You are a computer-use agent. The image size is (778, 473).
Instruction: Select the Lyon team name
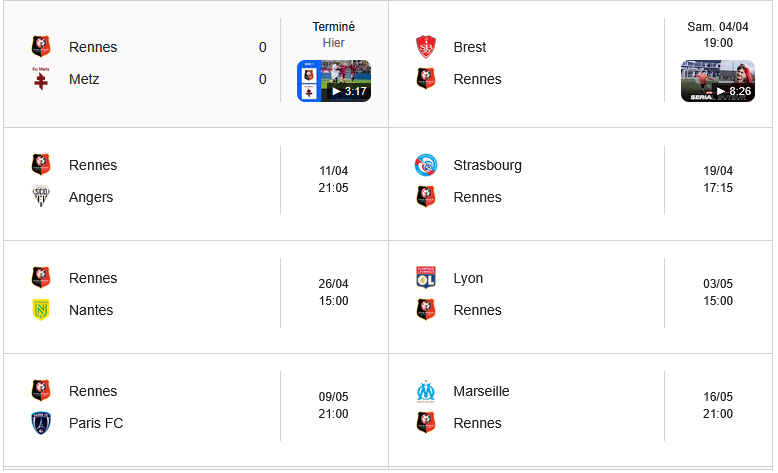pos(468,278)
